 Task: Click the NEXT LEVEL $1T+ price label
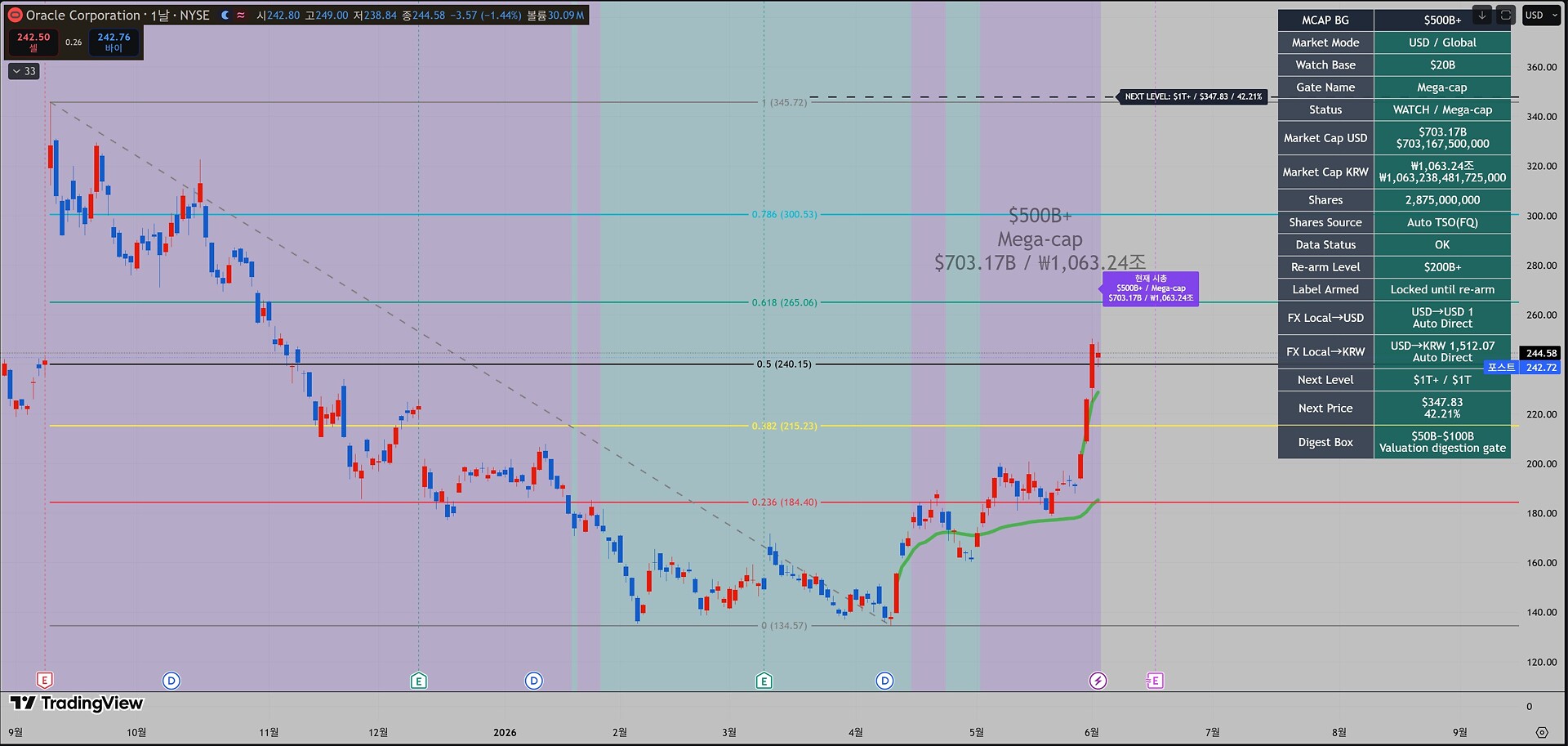coord(1192,96)
